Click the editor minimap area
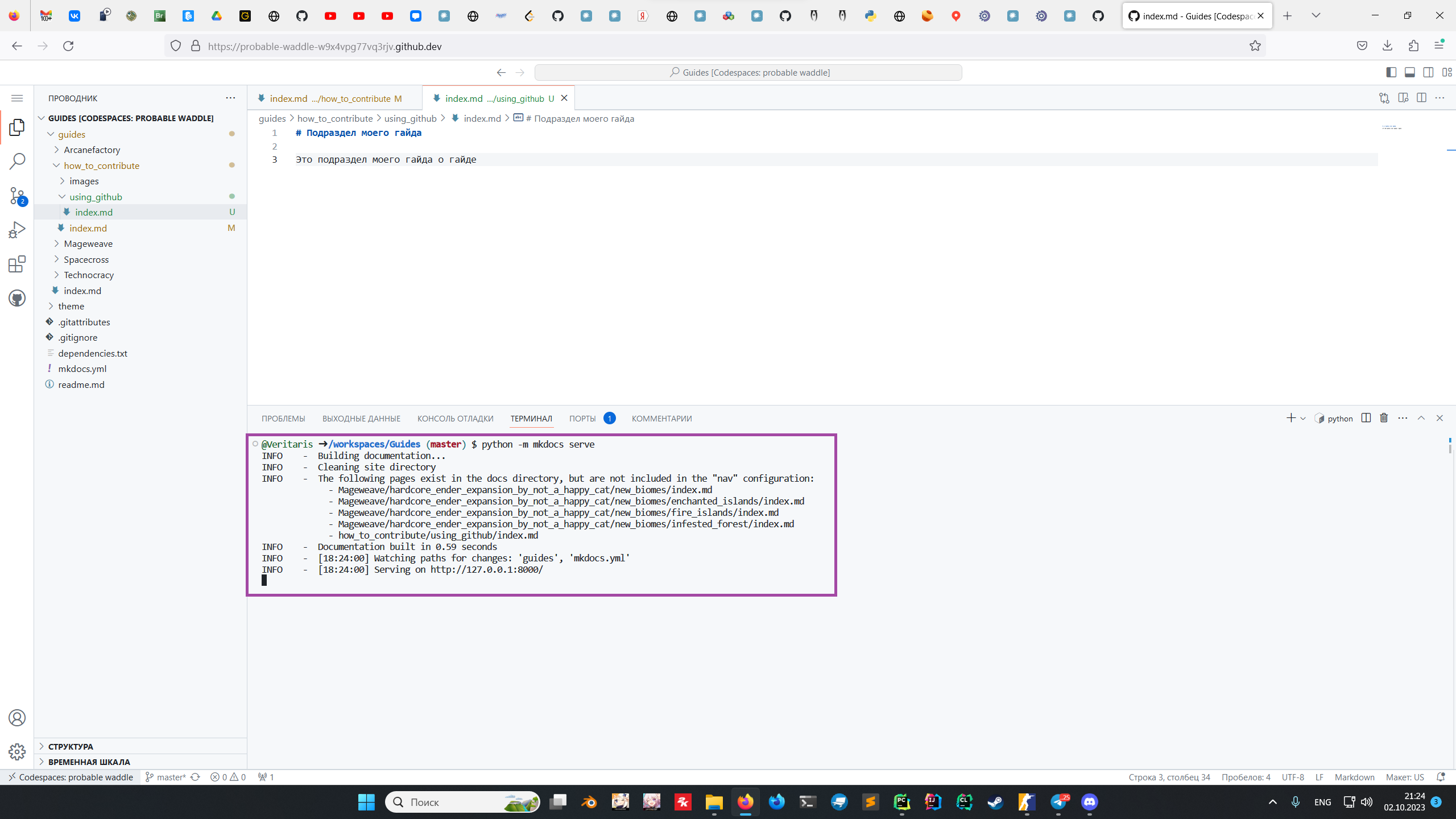Image resolution: width=1456 pixels, height=819 pixels. tap(1391, 127)
